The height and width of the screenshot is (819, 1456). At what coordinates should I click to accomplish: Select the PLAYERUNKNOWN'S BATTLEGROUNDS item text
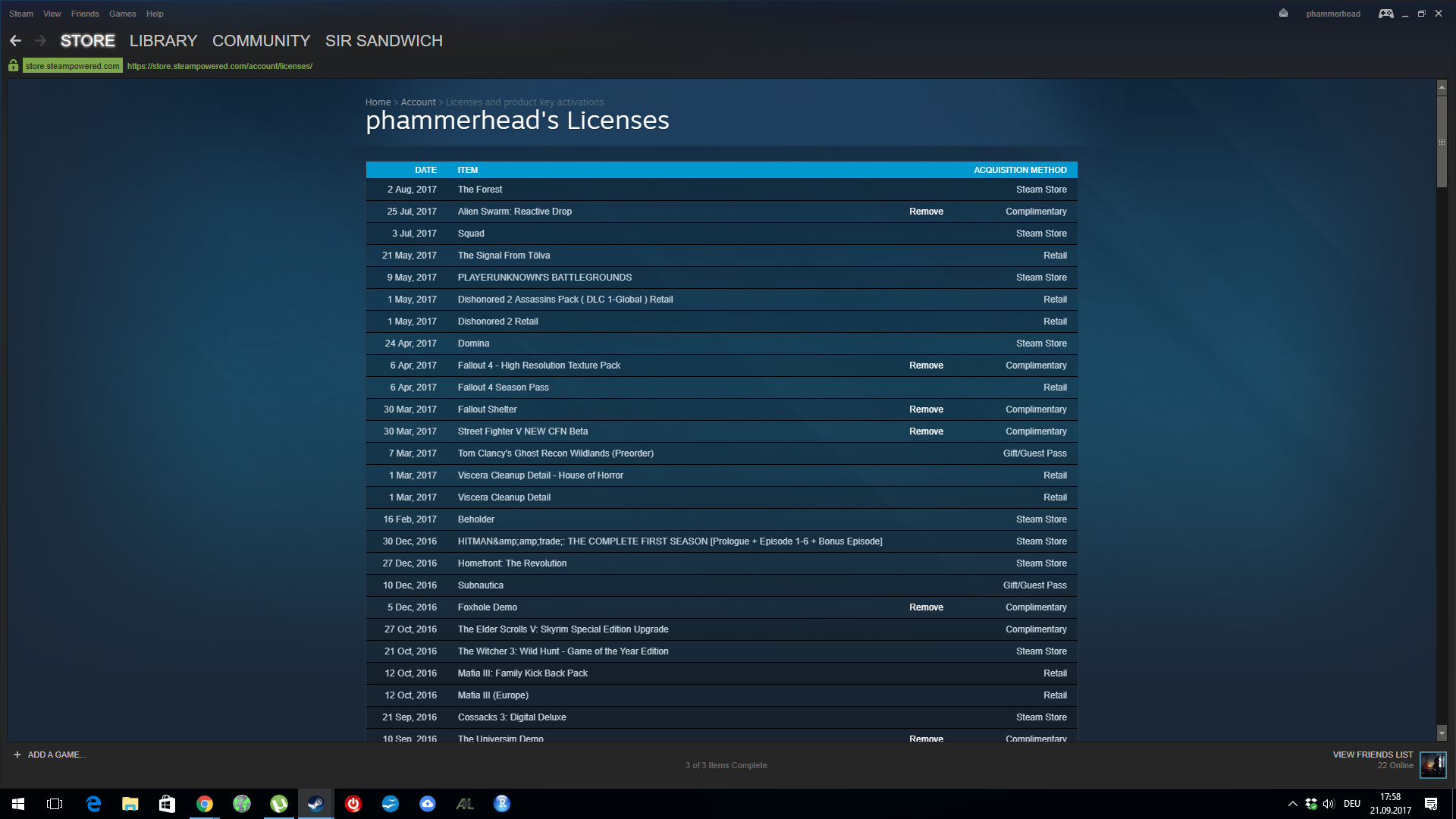pos(544,278)
